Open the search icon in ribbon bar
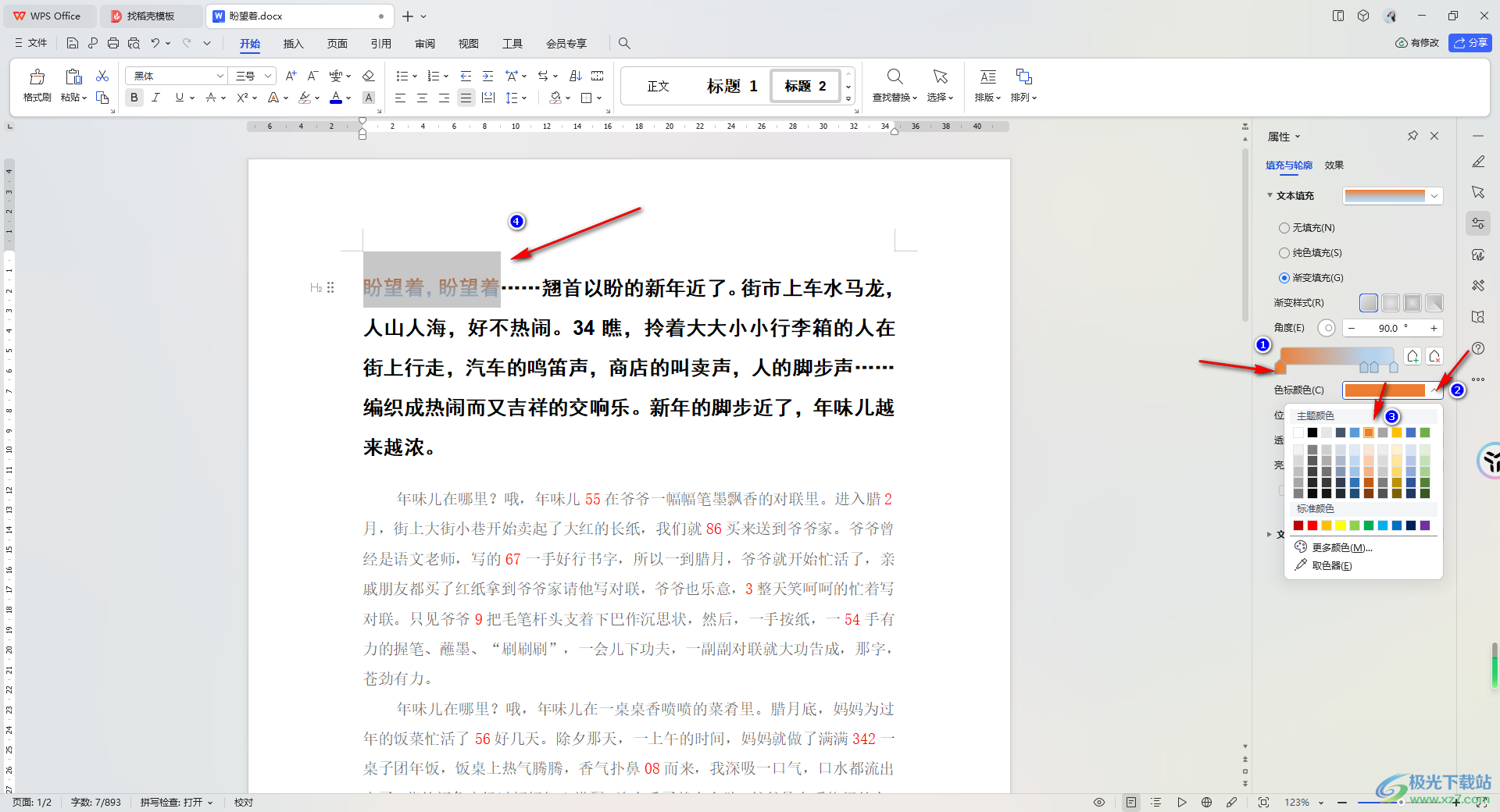 click(x=624, y=43)
